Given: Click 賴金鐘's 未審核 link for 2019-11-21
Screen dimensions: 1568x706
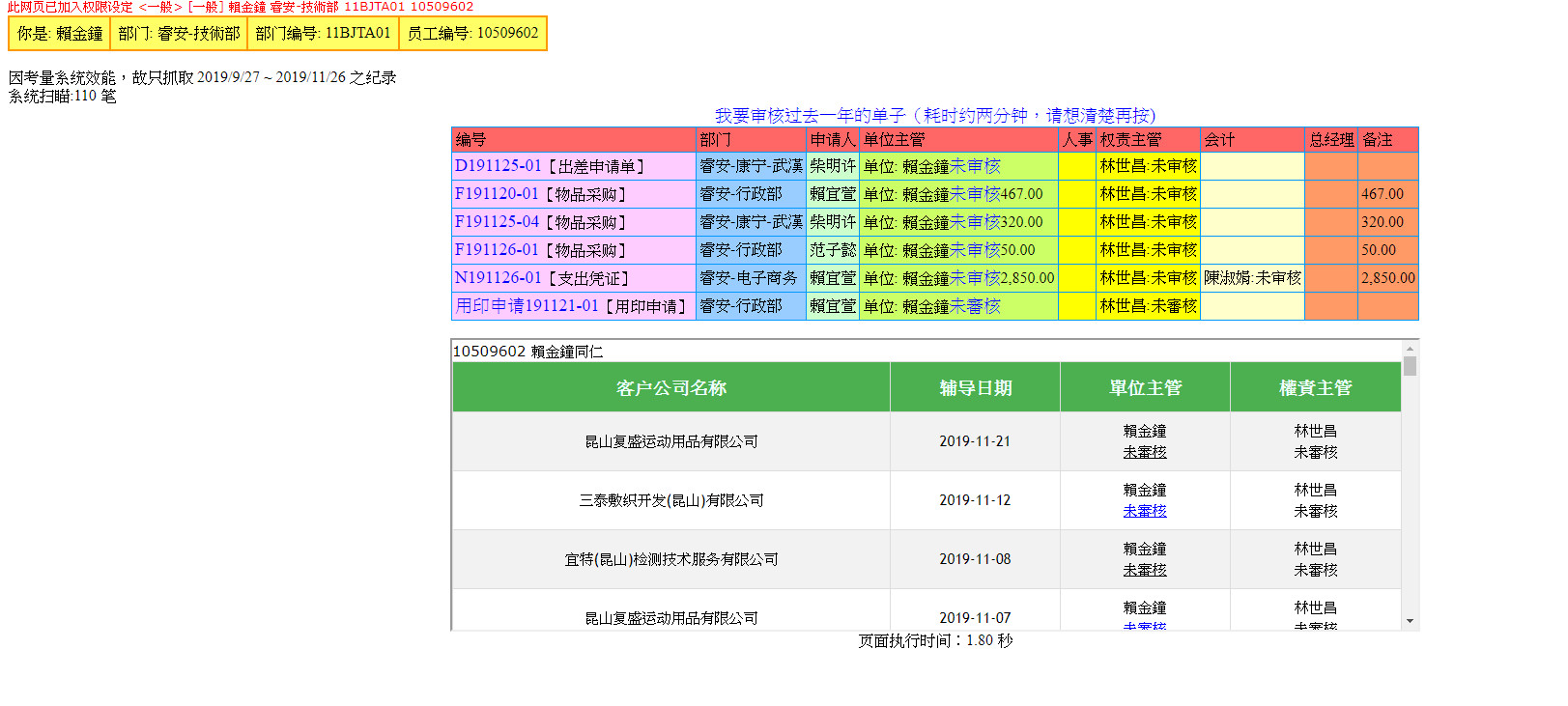Looking at the screenshot, I should (x=1145, y=452).
